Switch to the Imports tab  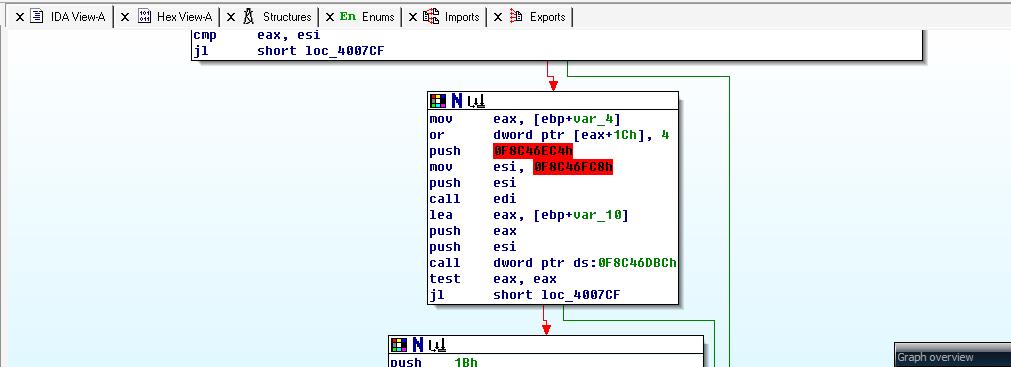point(452,17)
